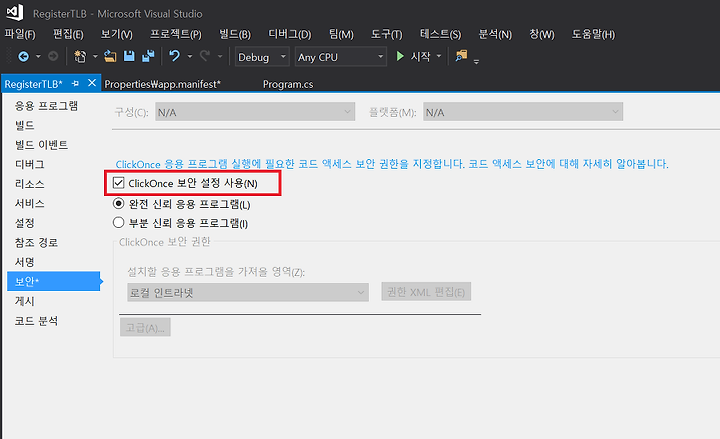The width and height of the screenshot is (720, 439).
Task: Select 설정 properties page
Action: tap(24, 223)
